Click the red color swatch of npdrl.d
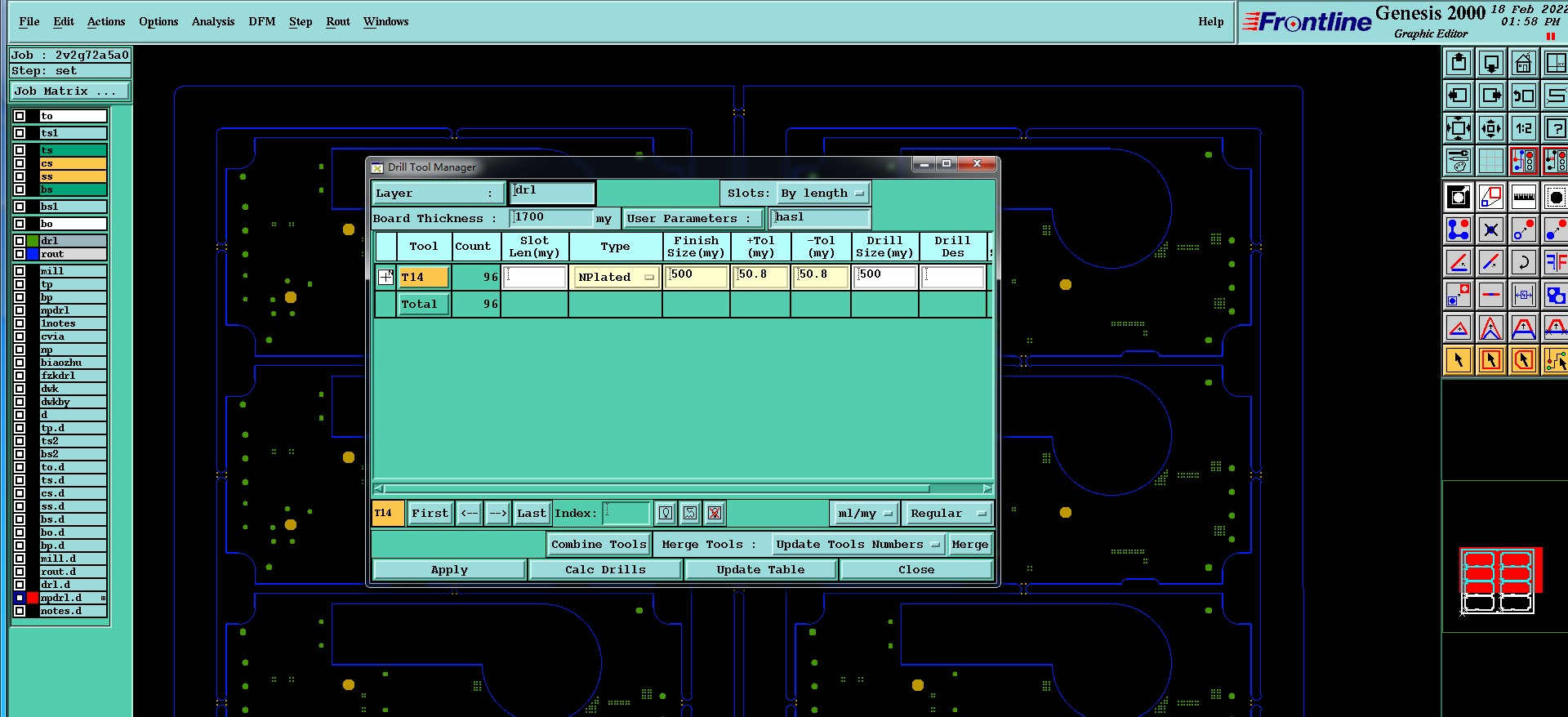This screenshot has width=1568, height=717. tap(33, 598)
